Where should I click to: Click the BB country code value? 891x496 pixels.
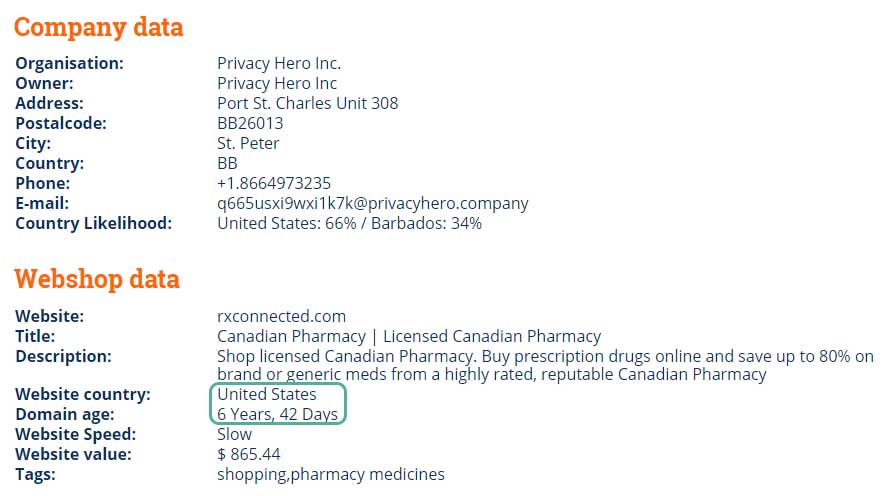tap(227, 164)
